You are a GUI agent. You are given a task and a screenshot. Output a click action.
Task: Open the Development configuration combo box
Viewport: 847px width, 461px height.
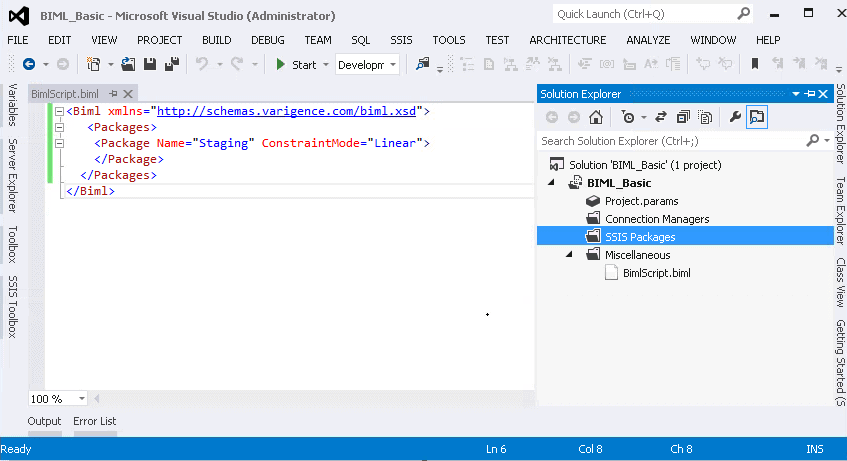[367, 65]
